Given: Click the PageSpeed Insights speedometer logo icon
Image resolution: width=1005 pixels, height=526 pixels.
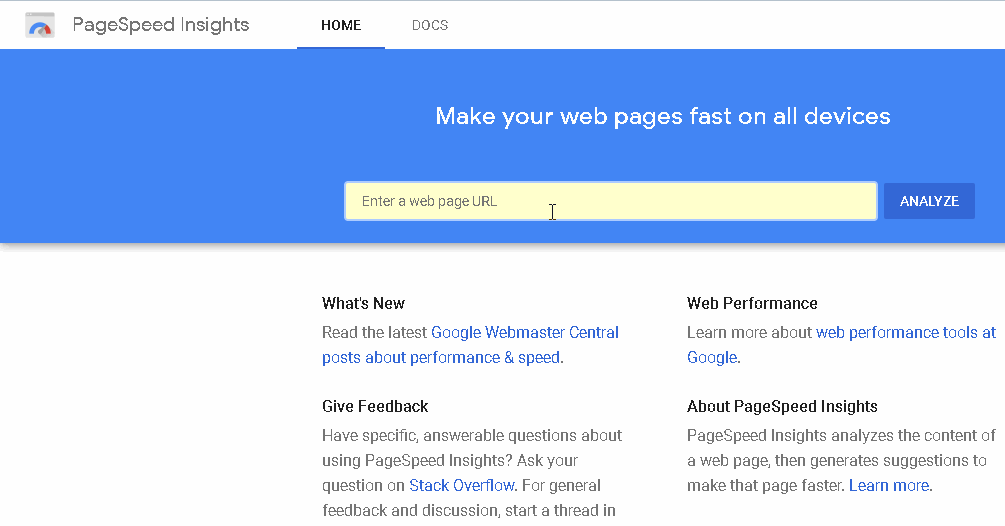Looking at the screenshot, I should [40, 25].
